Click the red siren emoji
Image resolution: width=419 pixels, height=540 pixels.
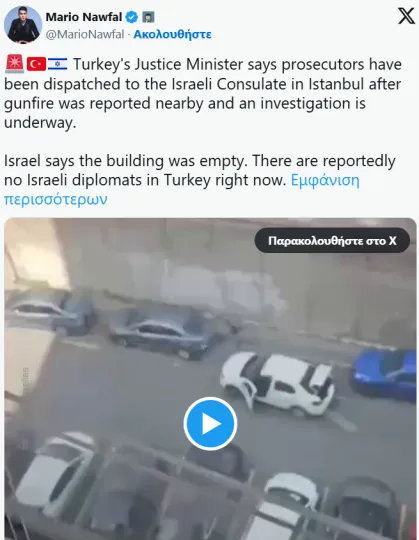coord(14,64)
